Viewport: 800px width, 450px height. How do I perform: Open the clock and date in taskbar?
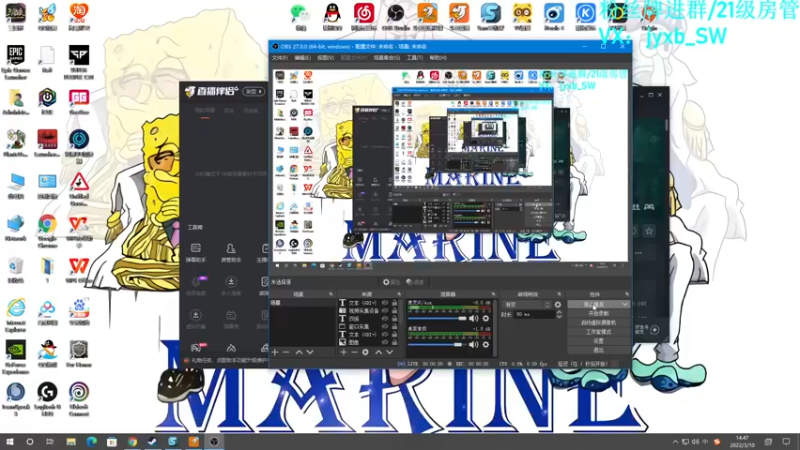coord(743,442)
